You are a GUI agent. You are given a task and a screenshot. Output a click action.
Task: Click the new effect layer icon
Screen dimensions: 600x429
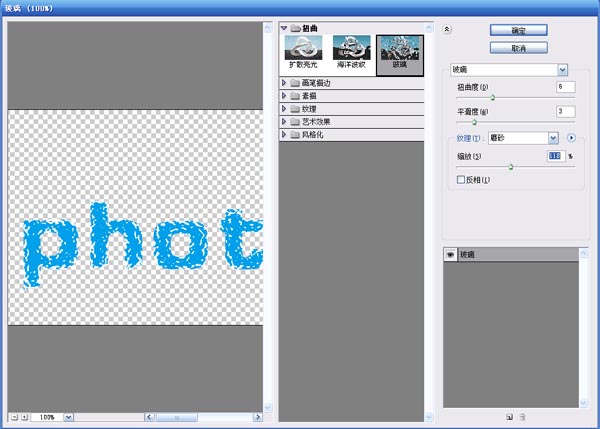[509, 416]
